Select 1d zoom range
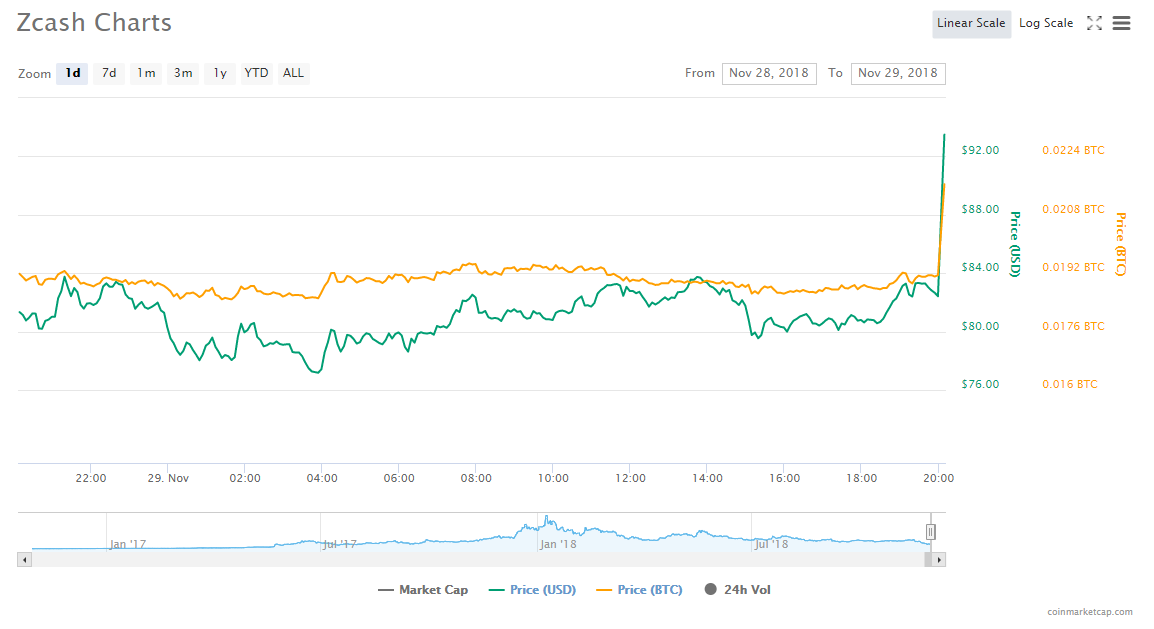Screen dimensions: 1154x629 click(72, 73)
